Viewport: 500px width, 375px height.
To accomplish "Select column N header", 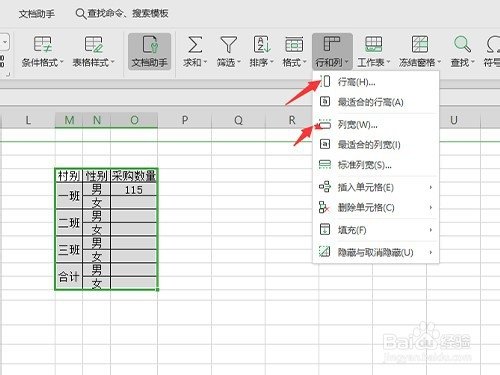I will pyautogui.click(x=97, y=120).
